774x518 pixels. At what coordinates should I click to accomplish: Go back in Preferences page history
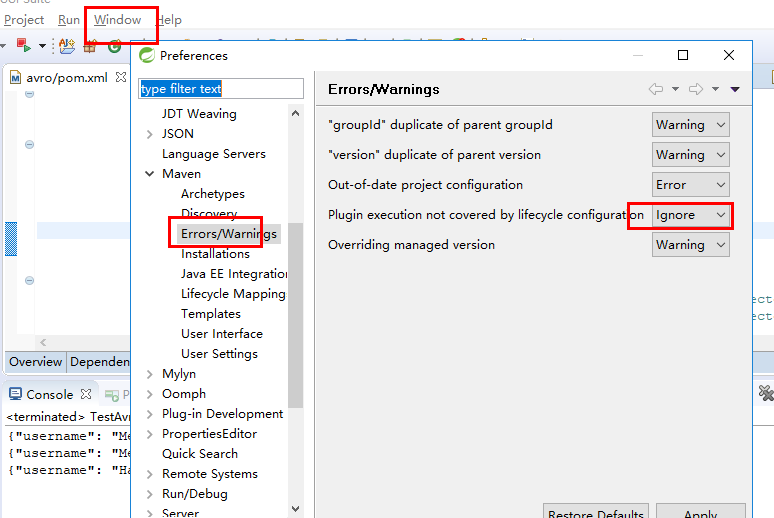pyautogui.click(x=656, y=89)
